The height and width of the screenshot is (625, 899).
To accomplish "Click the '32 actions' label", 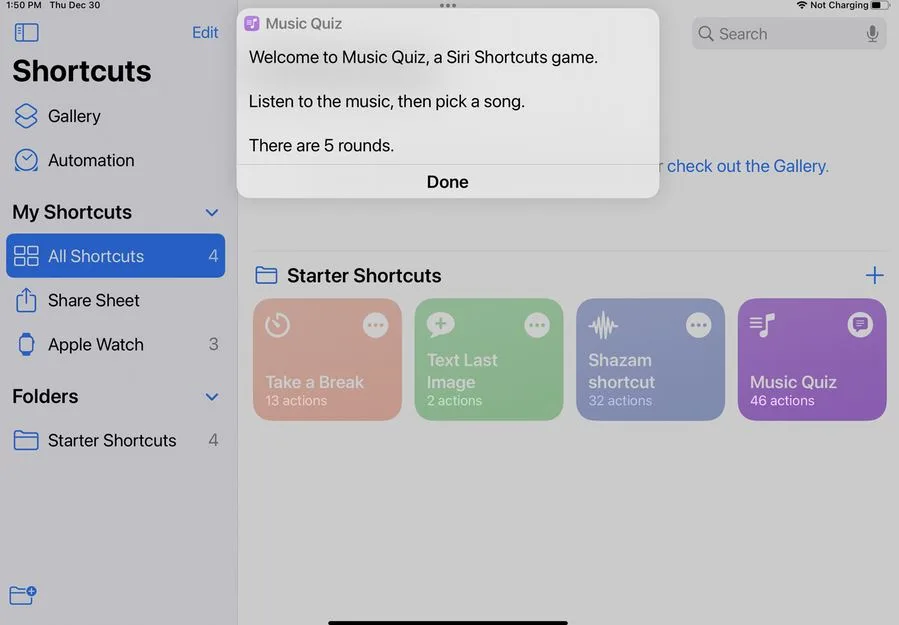I will click(x=620, y=401).
